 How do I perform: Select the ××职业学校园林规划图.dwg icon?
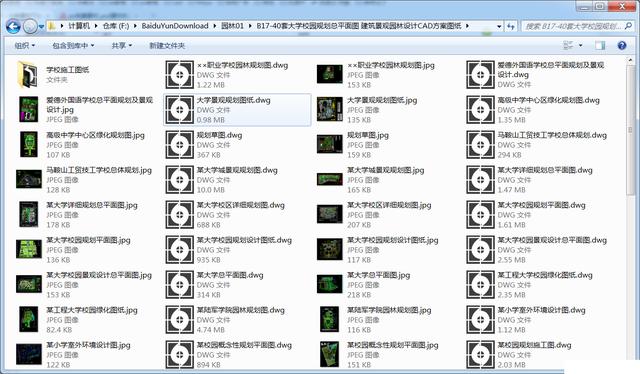pyautogui.click(x=179, y=75)
